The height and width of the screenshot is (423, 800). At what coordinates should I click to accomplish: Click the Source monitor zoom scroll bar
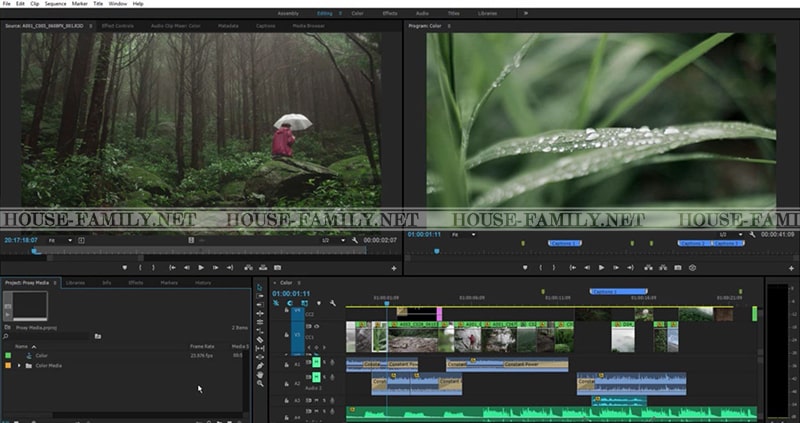click(95, 258)
